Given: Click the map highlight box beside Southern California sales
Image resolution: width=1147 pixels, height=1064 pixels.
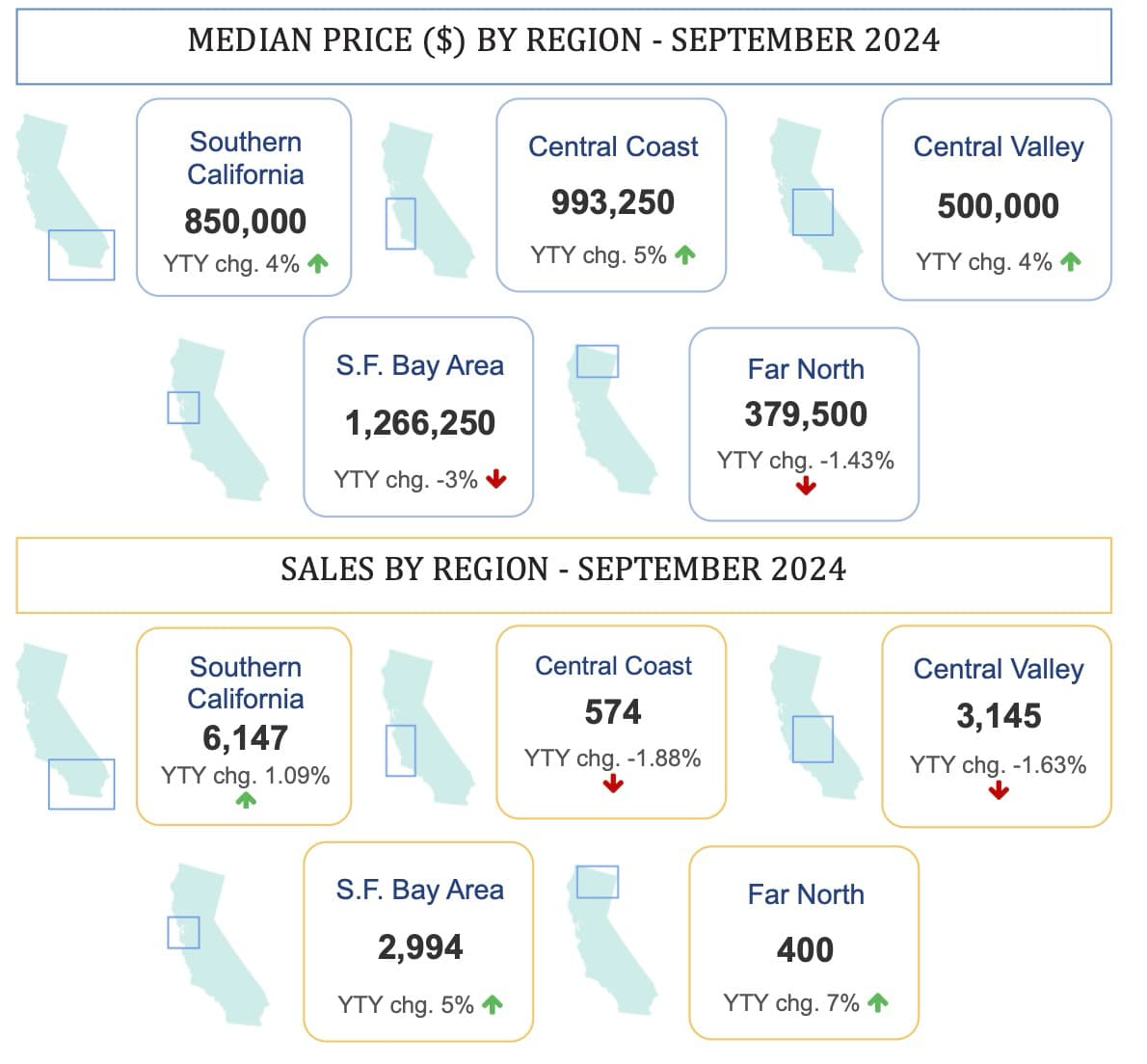Looking at the screenshot, I should [82, 784].
